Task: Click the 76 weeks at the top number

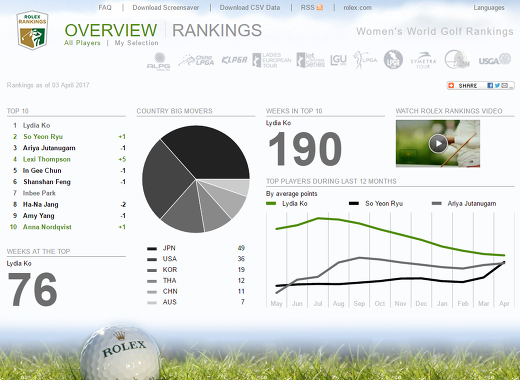Action: coord(32,289)
